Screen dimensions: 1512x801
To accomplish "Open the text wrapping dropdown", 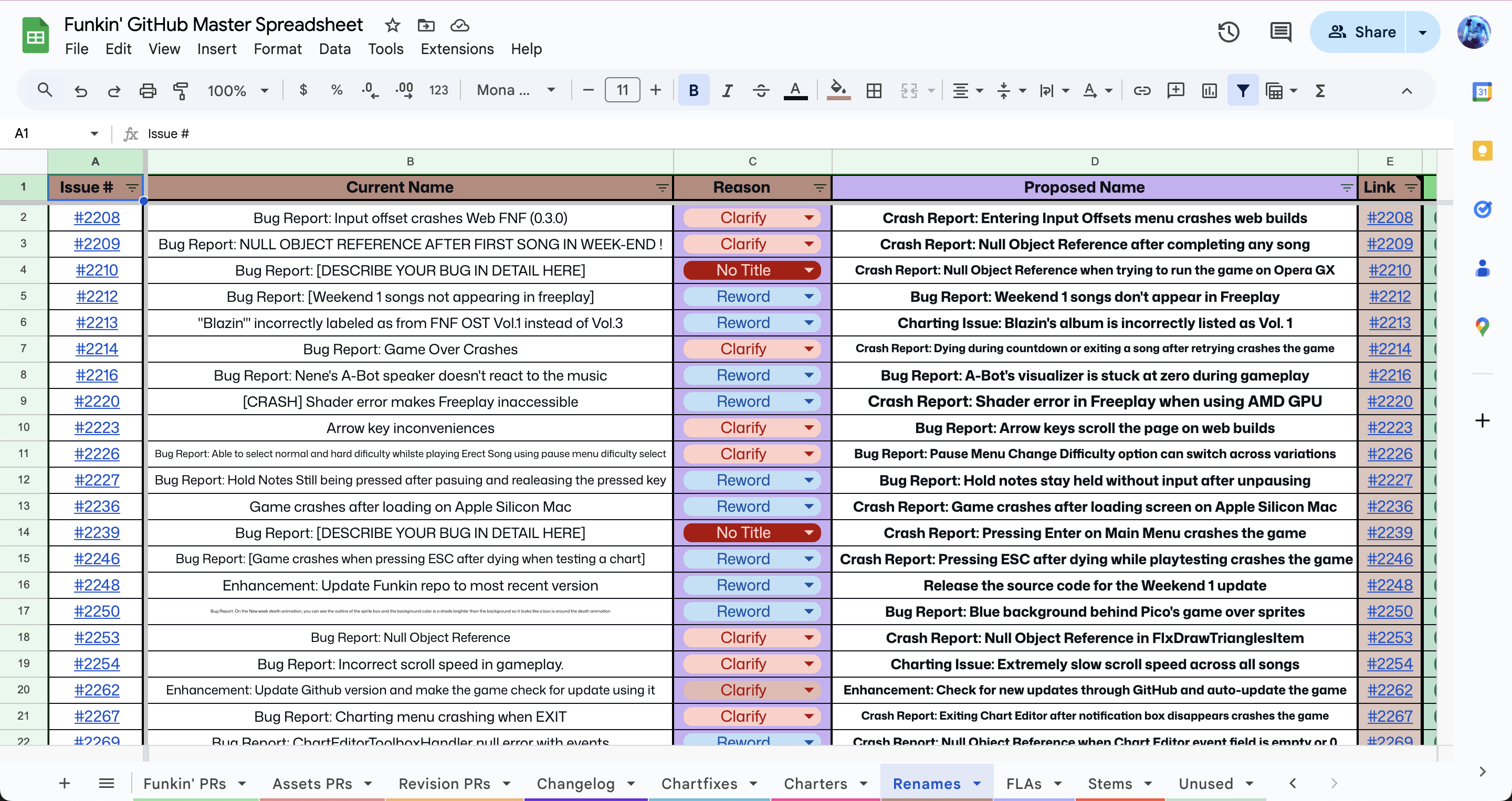I will click(1054, 90).
